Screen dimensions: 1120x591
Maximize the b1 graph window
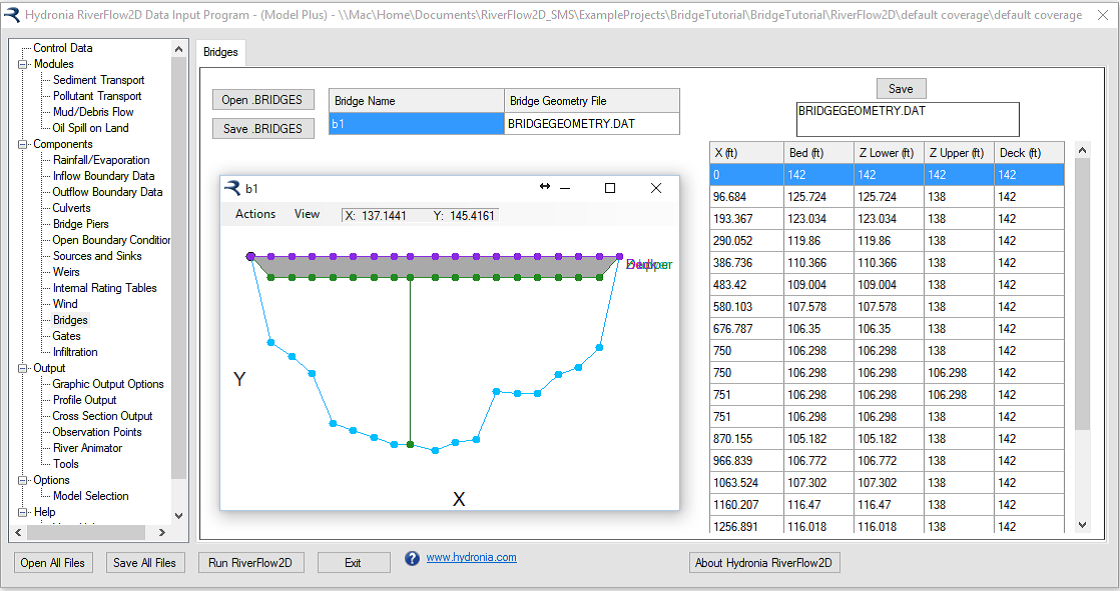pos(610,188)
